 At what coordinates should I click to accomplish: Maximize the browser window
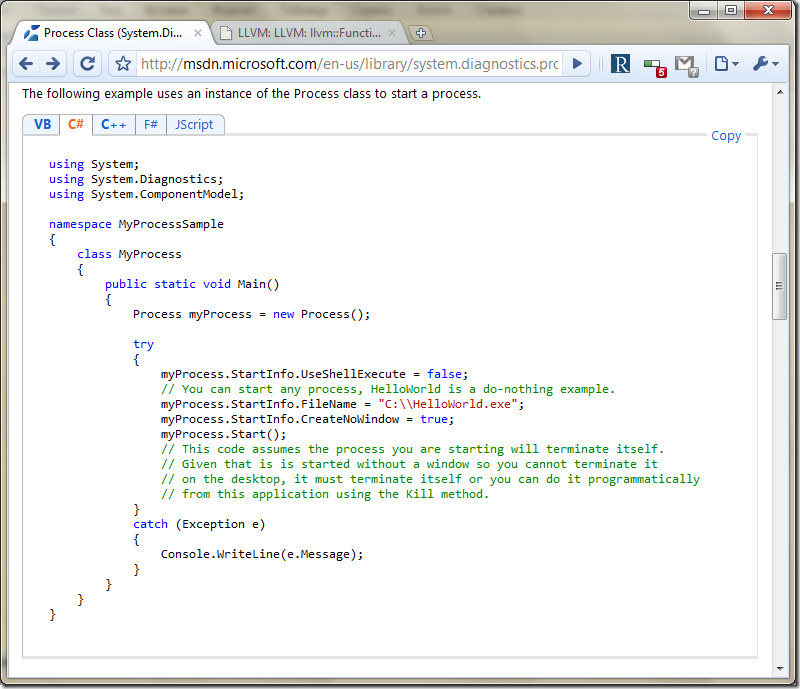point(731,10)
